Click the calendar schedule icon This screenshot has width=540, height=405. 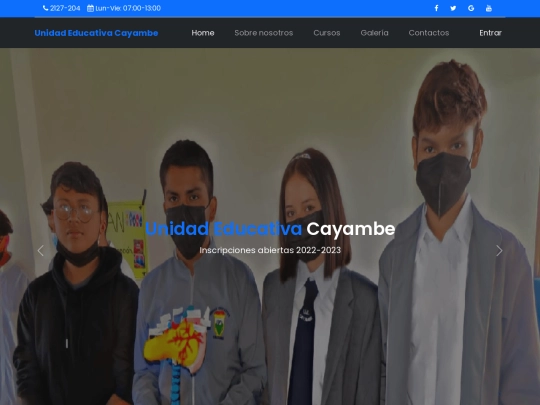(x=90, y=8)
